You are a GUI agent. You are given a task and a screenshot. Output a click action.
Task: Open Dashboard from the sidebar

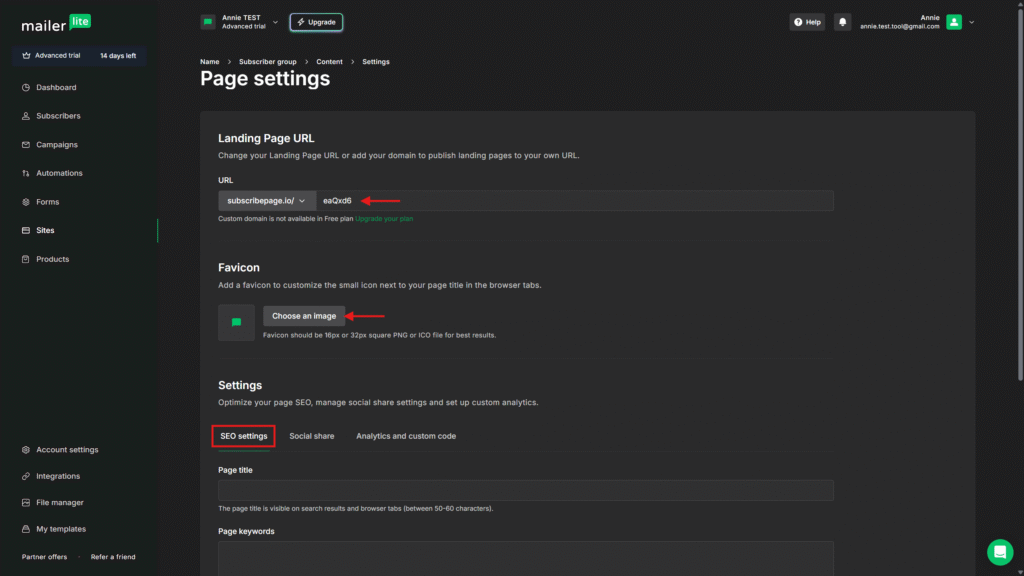[56, 87]
